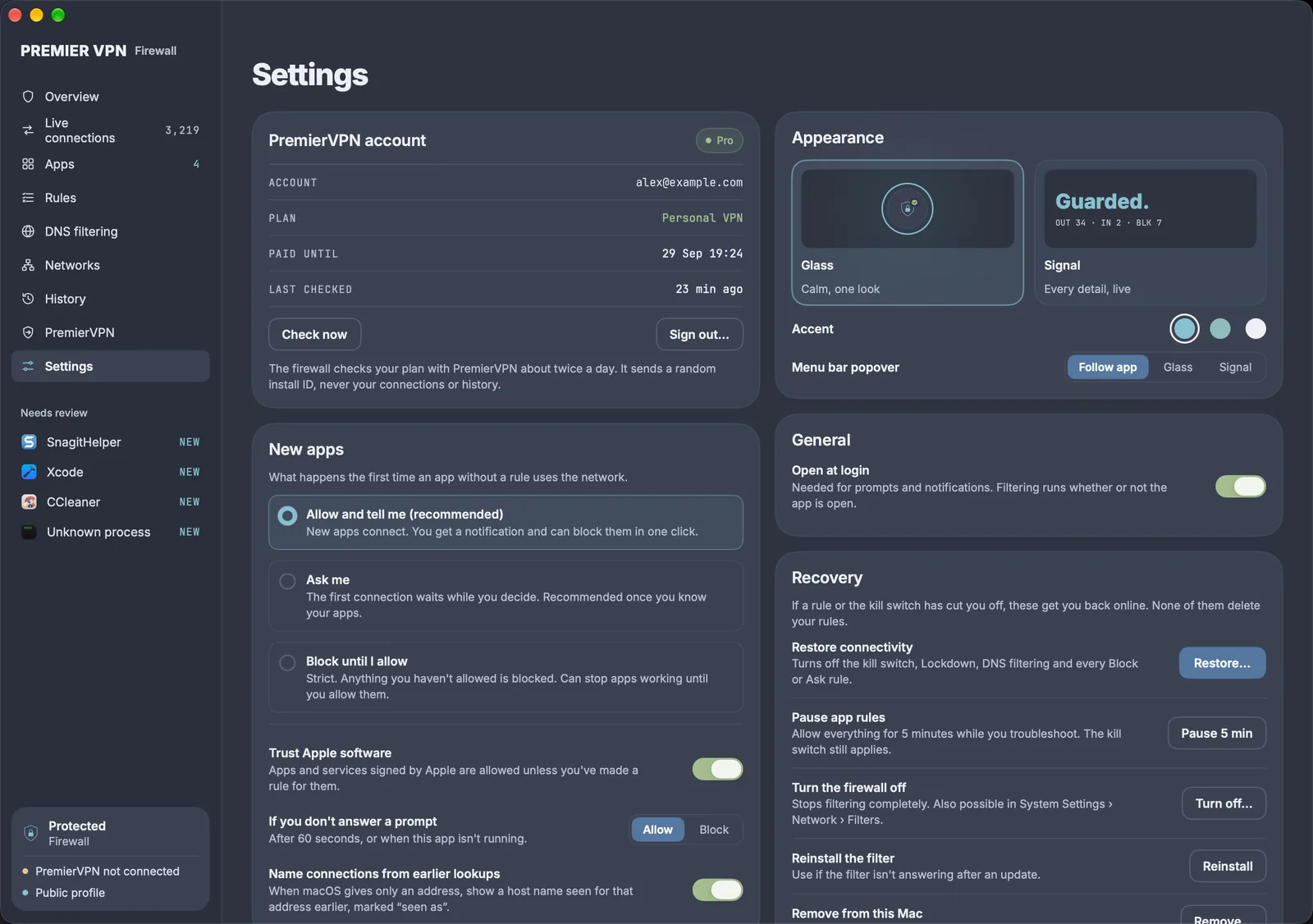Click the Pause 5 min button

1216,733
